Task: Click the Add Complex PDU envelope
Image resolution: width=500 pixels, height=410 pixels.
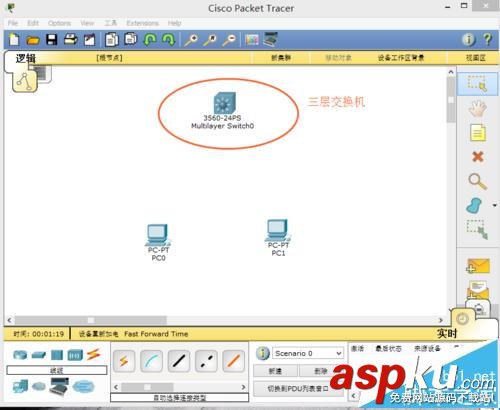Action: coord(478,289)
